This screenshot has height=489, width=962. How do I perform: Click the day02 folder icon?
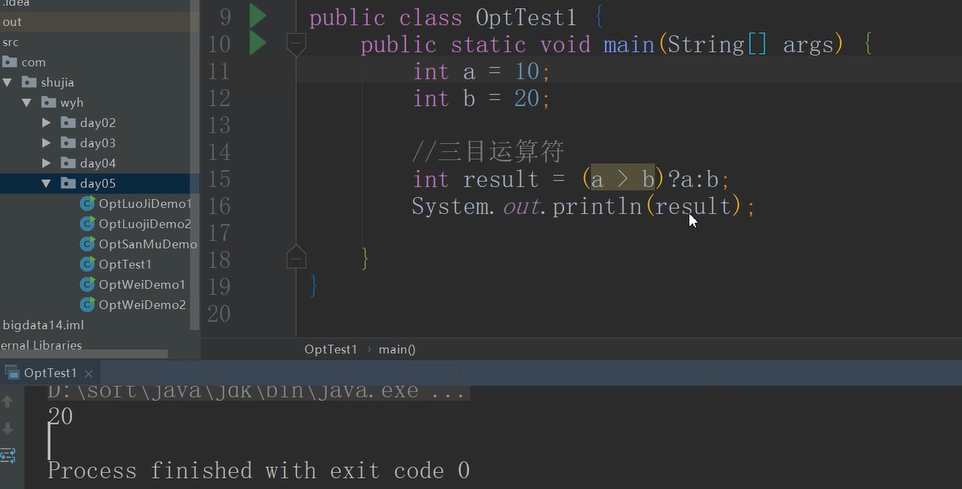[68, 123]
